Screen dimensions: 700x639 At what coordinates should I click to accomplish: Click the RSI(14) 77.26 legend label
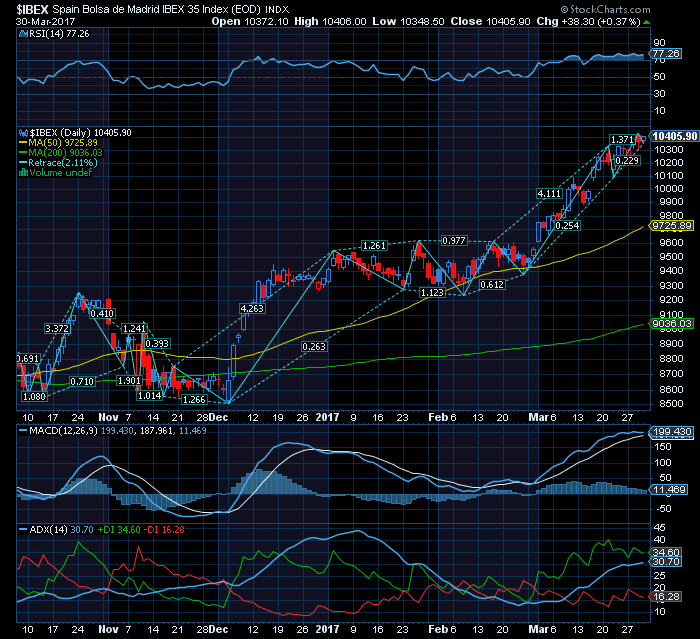[59, 33]
